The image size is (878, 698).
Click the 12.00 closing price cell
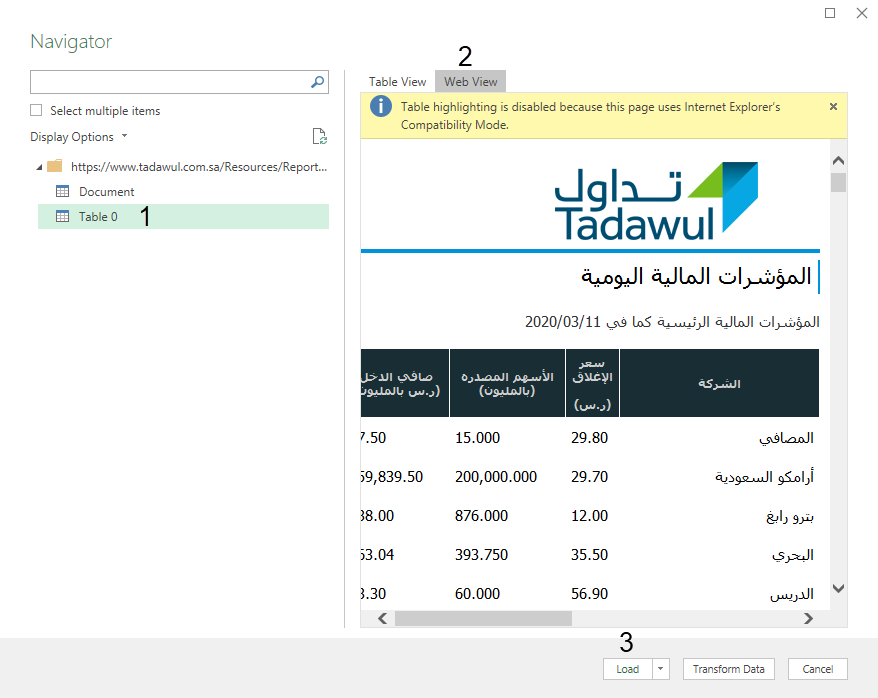click(589, 516)
